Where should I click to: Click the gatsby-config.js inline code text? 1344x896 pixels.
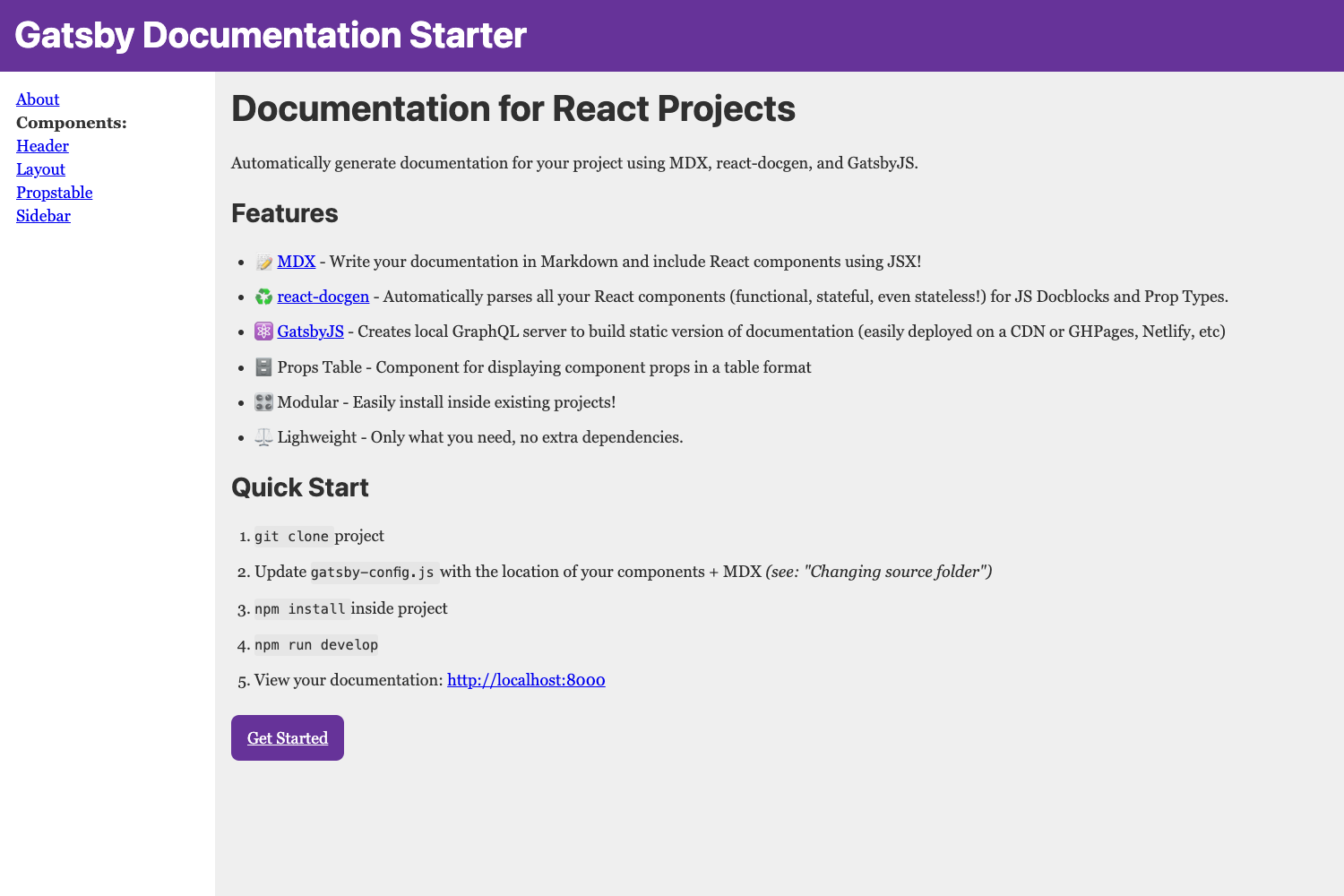374,572
